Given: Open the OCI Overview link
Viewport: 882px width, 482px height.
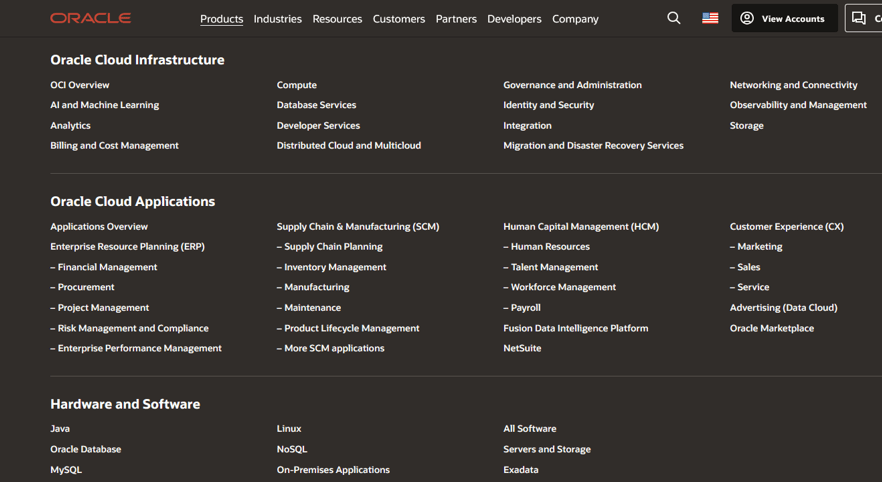Looking at the screenshot, I should (80, 85).
